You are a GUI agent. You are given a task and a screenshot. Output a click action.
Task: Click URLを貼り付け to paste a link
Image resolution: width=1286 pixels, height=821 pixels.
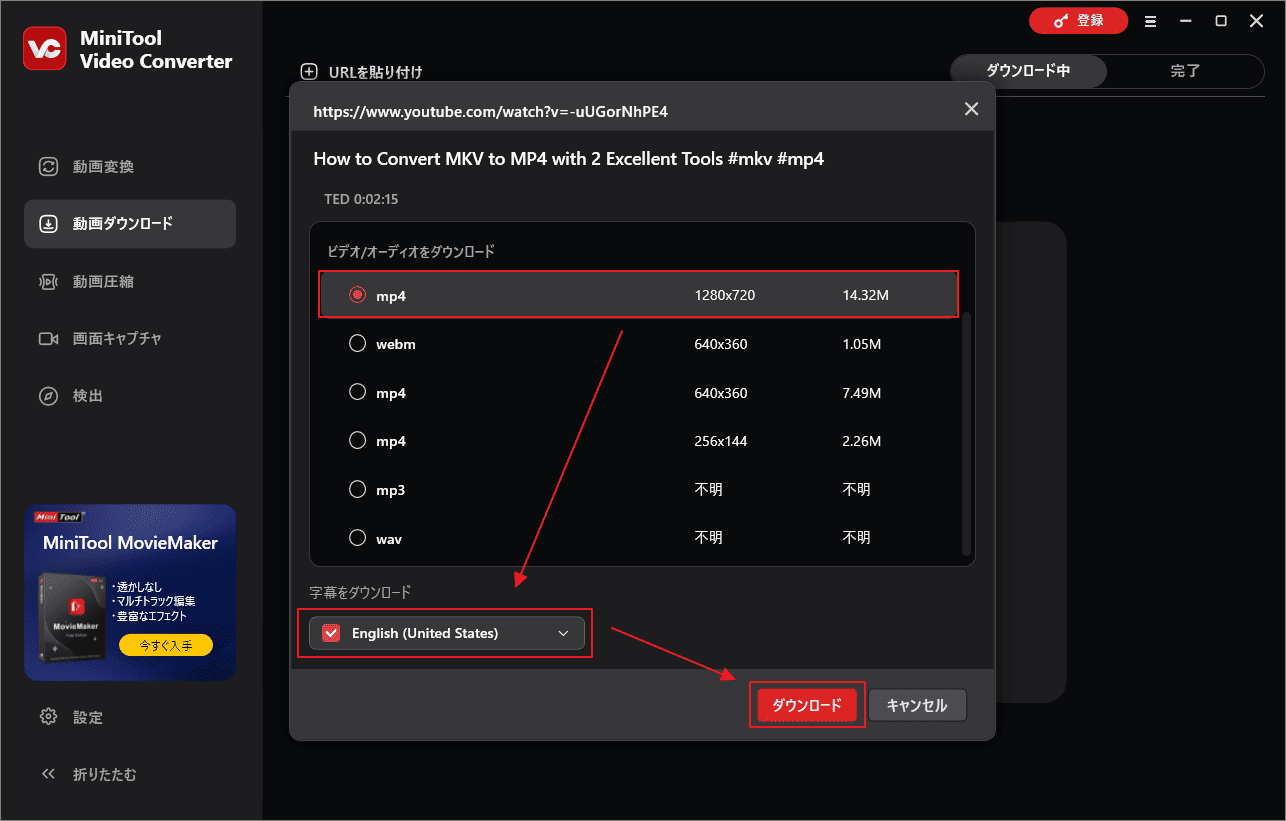pyautogui.click(x=375, y=72)
